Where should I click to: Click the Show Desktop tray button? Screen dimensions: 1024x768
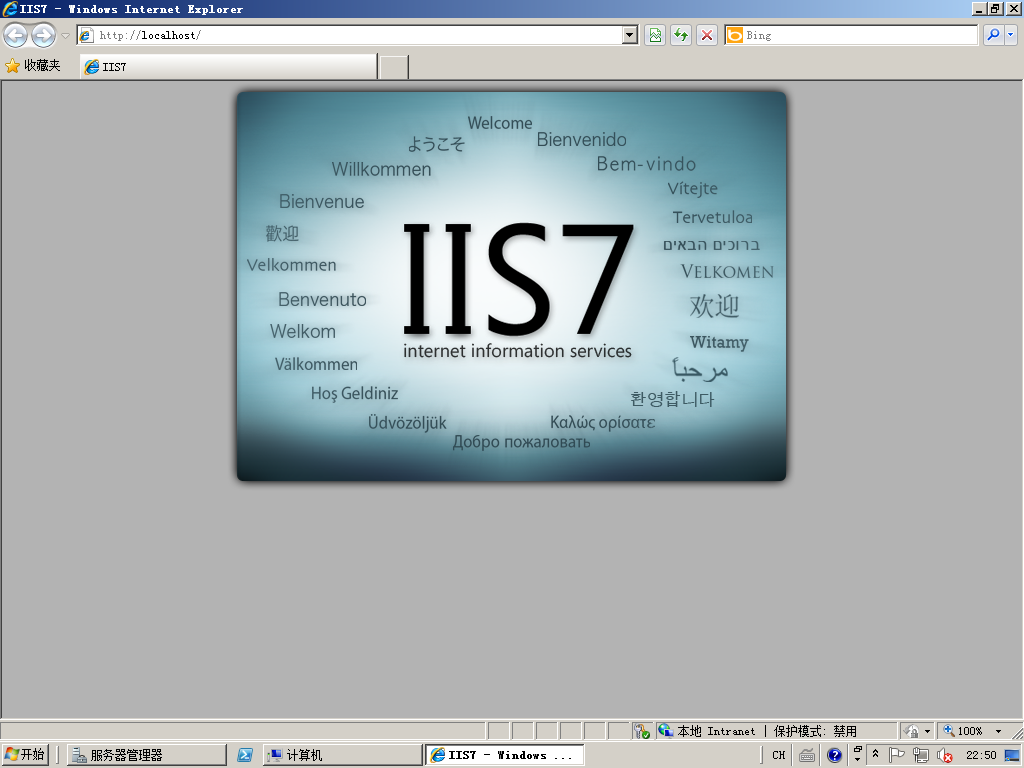(1014, 756)
